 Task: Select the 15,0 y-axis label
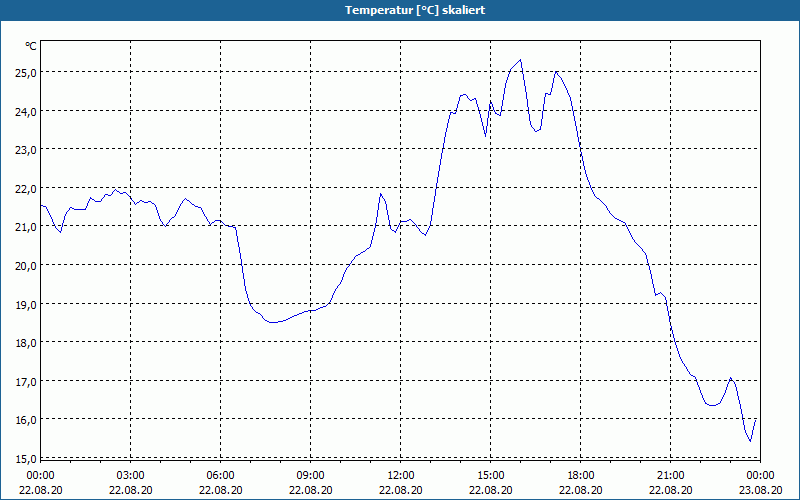(26, 459)
